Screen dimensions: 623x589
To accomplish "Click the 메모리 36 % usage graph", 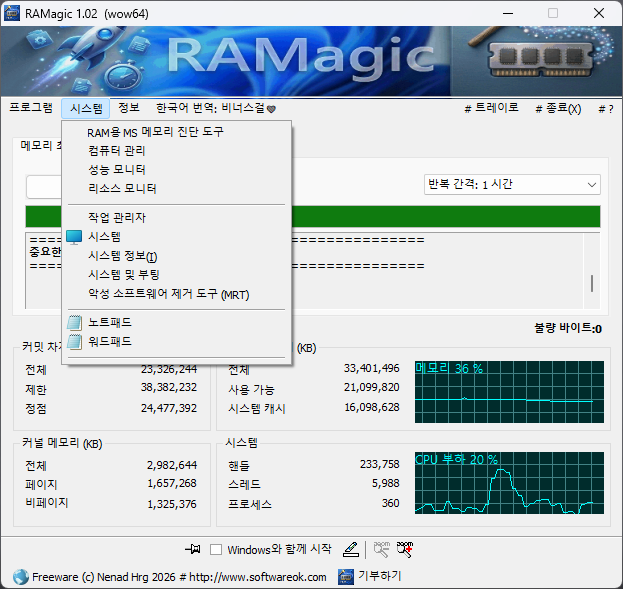I will point(509,392).
